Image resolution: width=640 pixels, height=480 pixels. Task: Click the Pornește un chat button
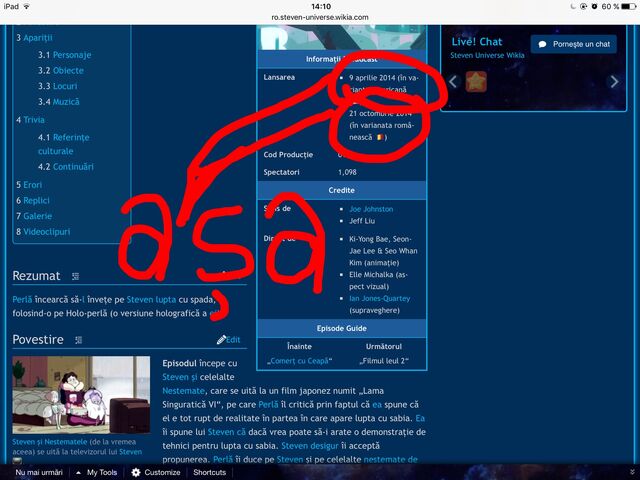pos(574,44)
